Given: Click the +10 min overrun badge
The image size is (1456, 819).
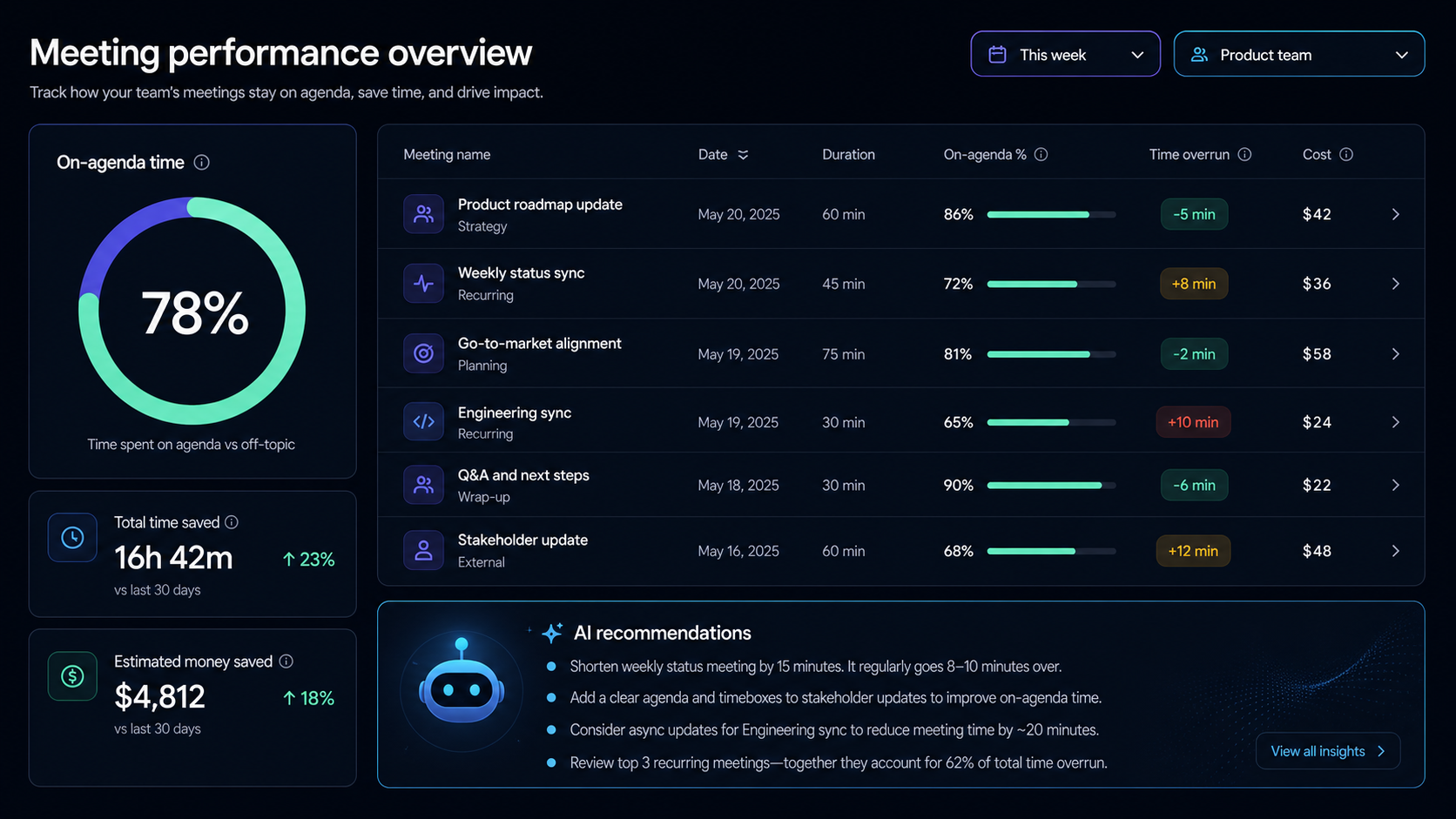Looking at the screenshot, I should [x=1193, y=422].
